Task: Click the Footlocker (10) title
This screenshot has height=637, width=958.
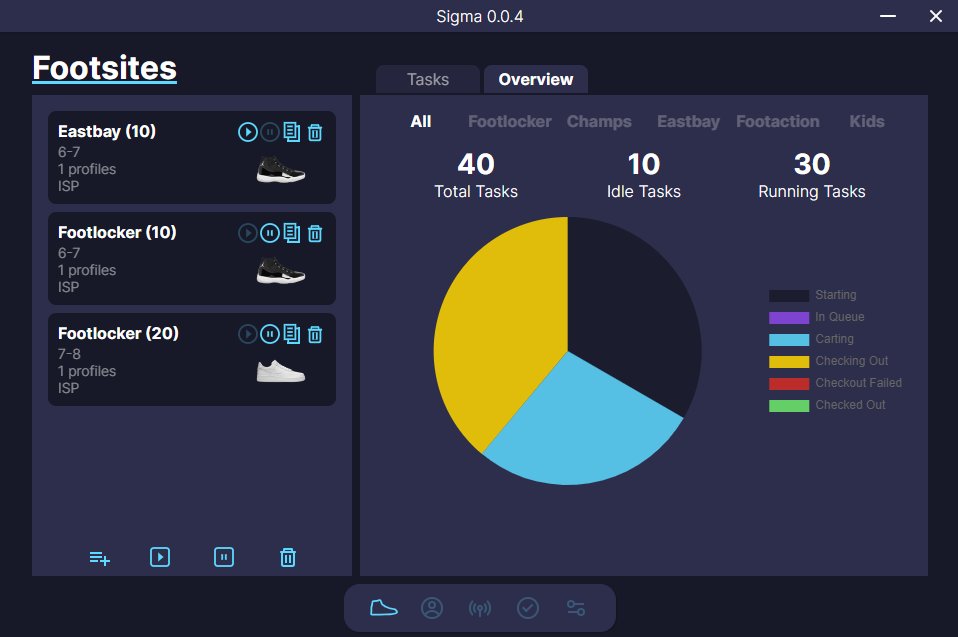Action: click(117, 232)
